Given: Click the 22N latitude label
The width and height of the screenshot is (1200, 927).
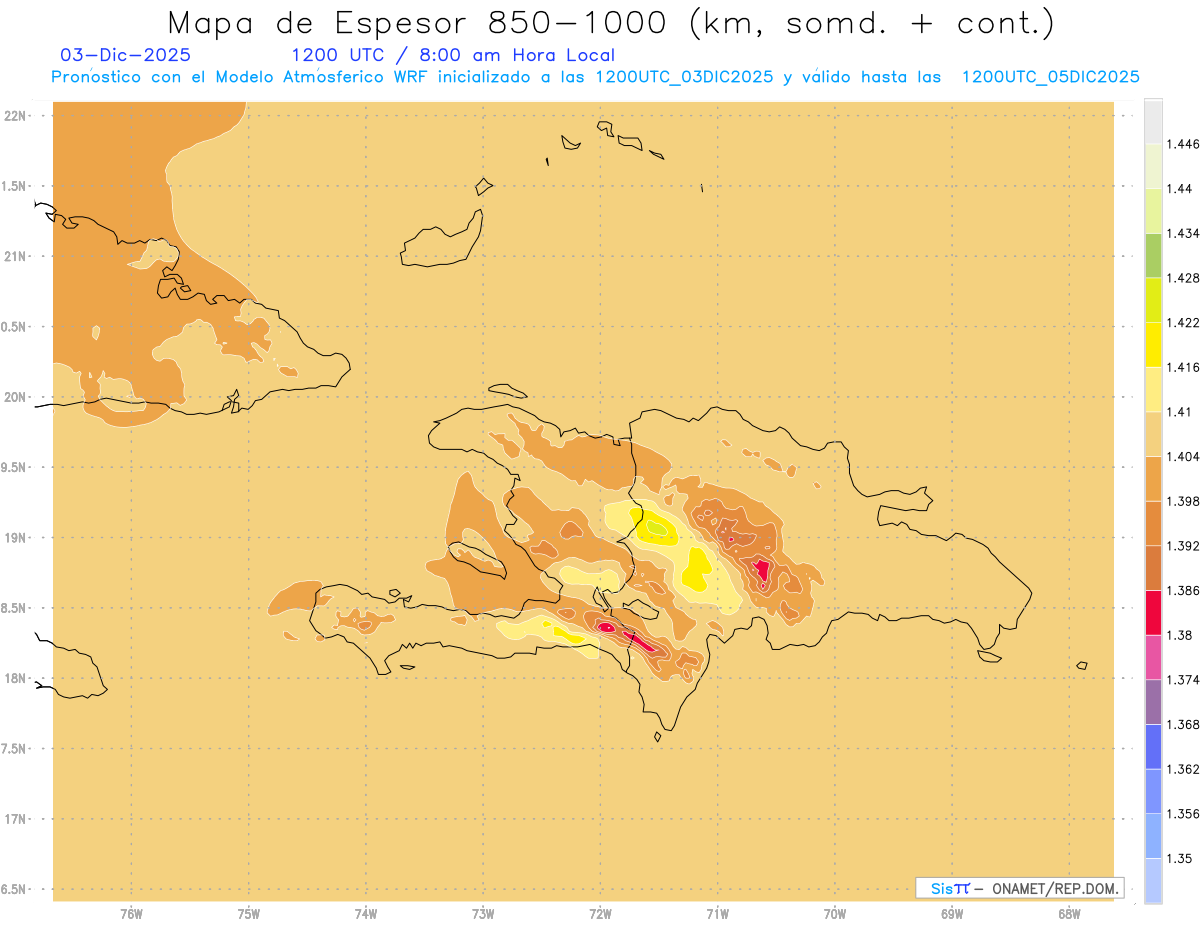Looking at the screenshot, I should tap(15, 115).
